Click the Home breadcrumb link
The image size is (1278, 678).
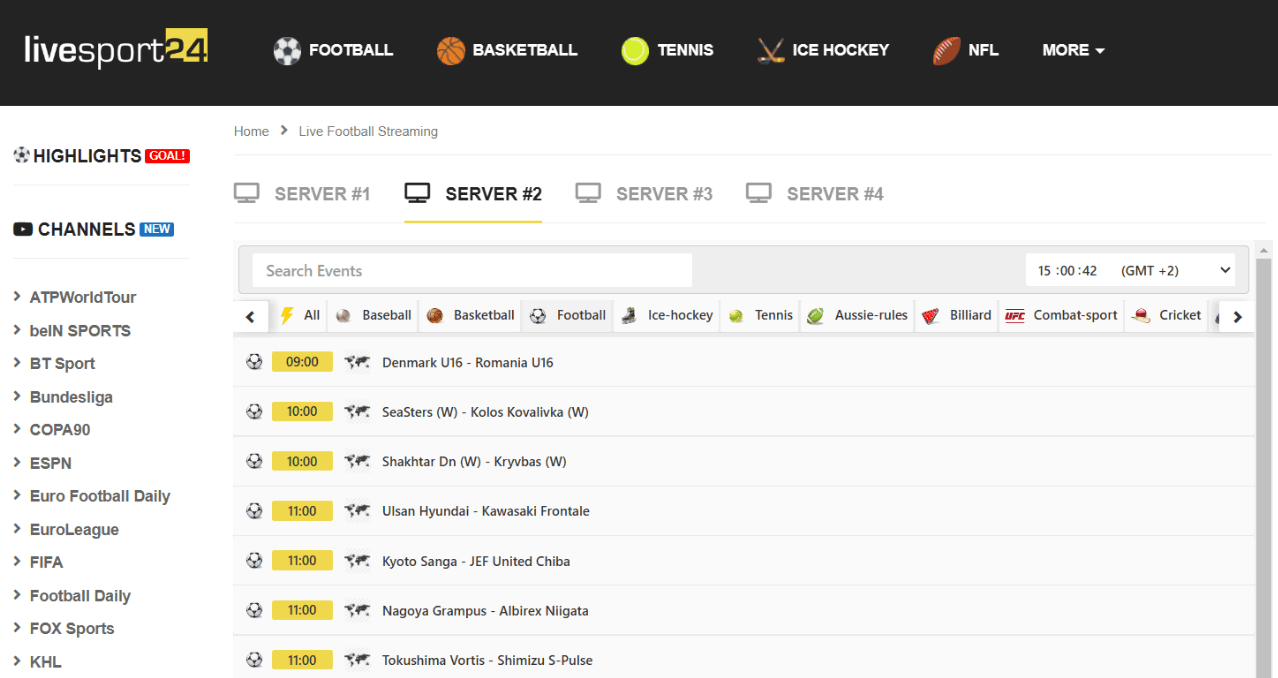click(x=251, y=131)
